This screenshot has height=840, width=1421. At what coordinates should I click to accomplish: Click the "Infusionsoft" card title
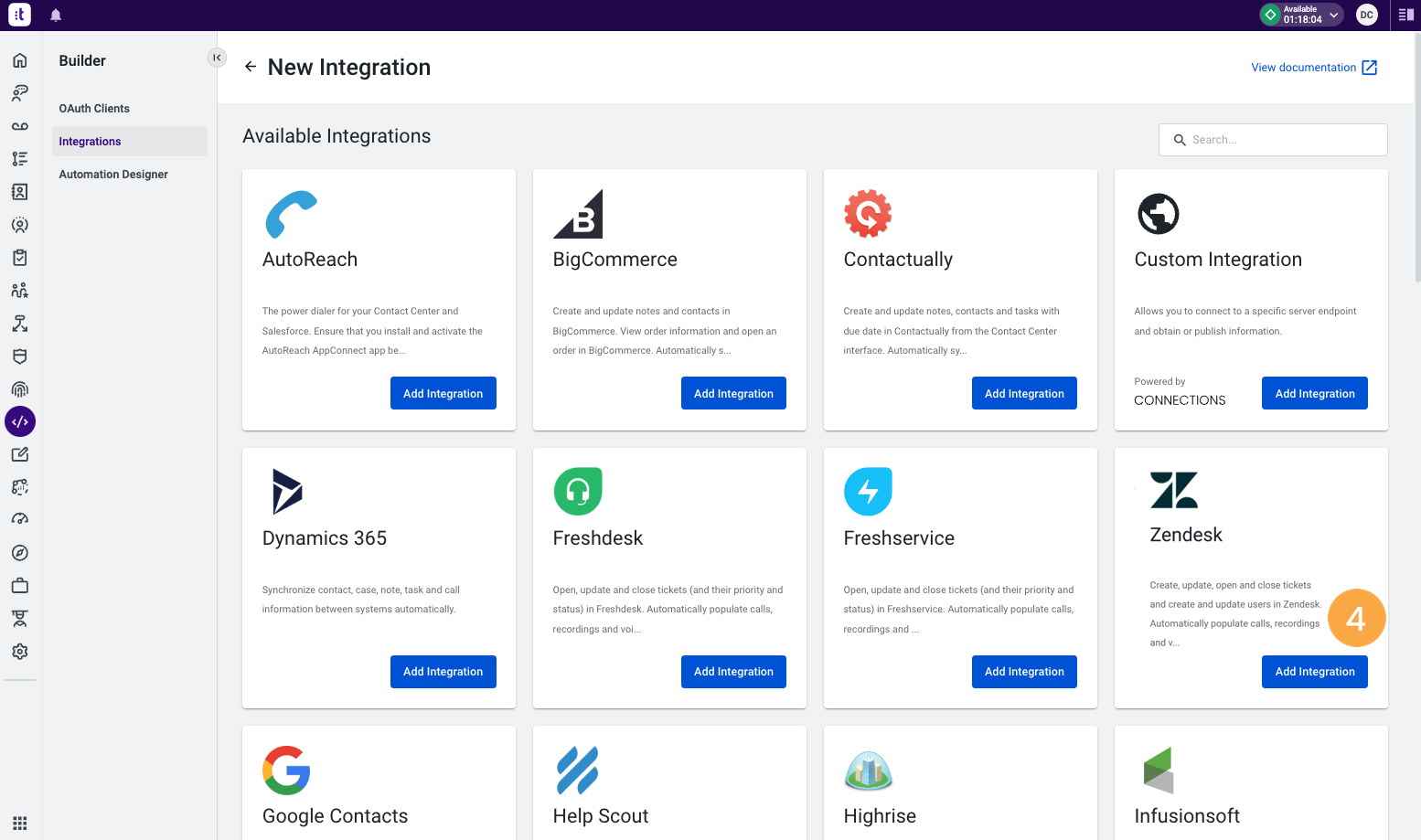pos(1187,816)
